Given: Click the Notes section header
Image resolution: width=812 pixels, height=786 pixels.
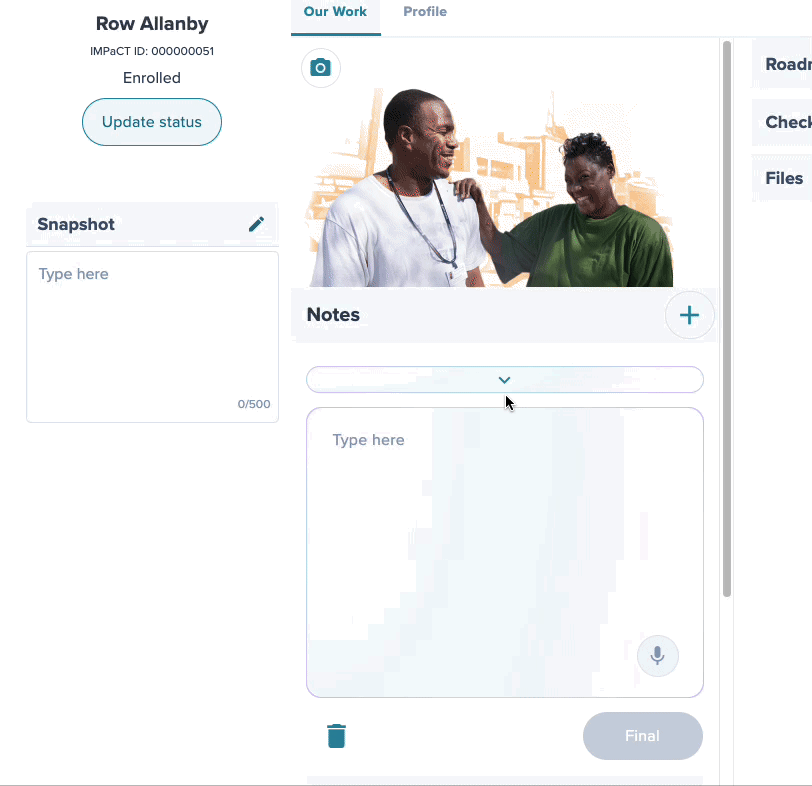Looking at the screenshot, I should [333, 315].
